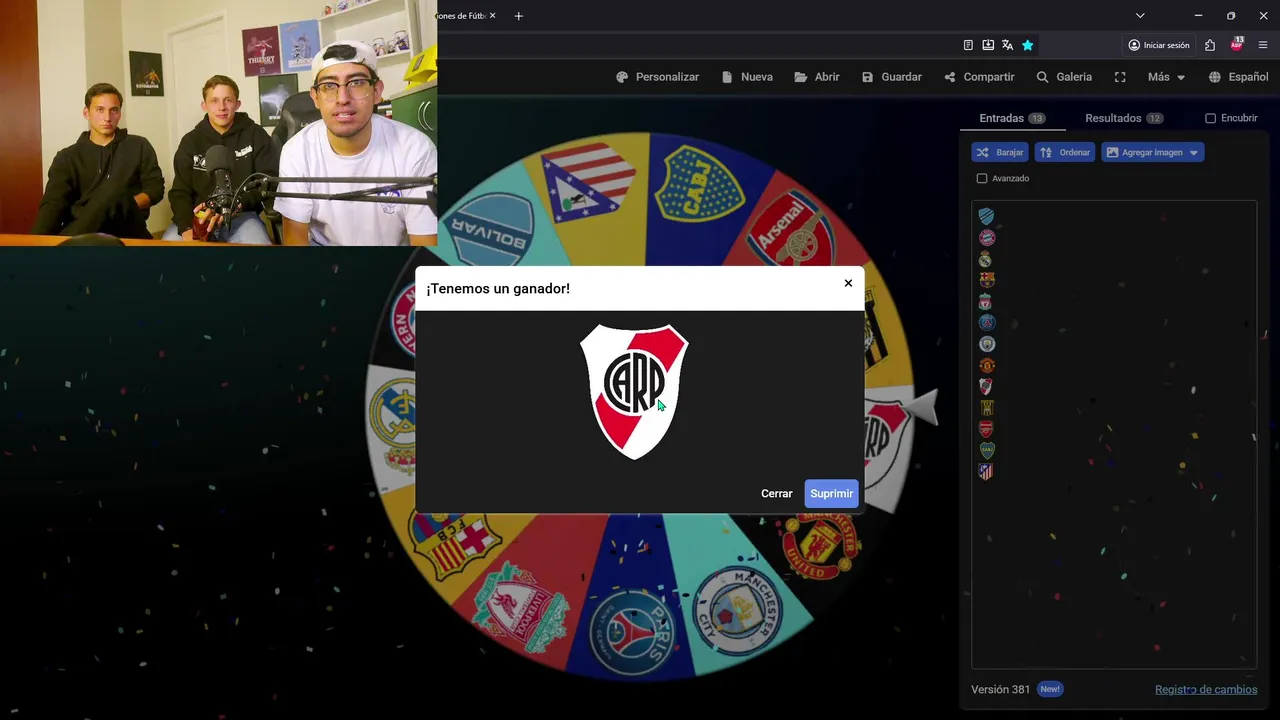The width and height of the screenshot is (1280, 720).
Task: Select the River Plate logo in the entries list
Action: click(986, 386)
